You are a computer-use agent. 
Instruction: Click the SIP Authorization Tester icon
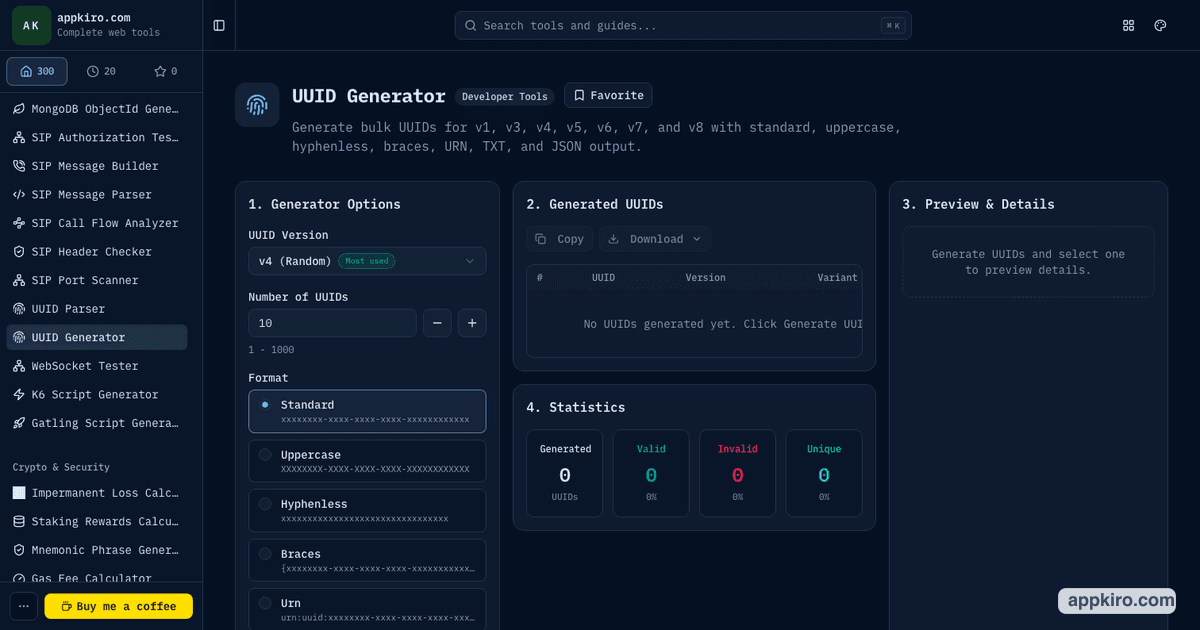coord(19,137)
